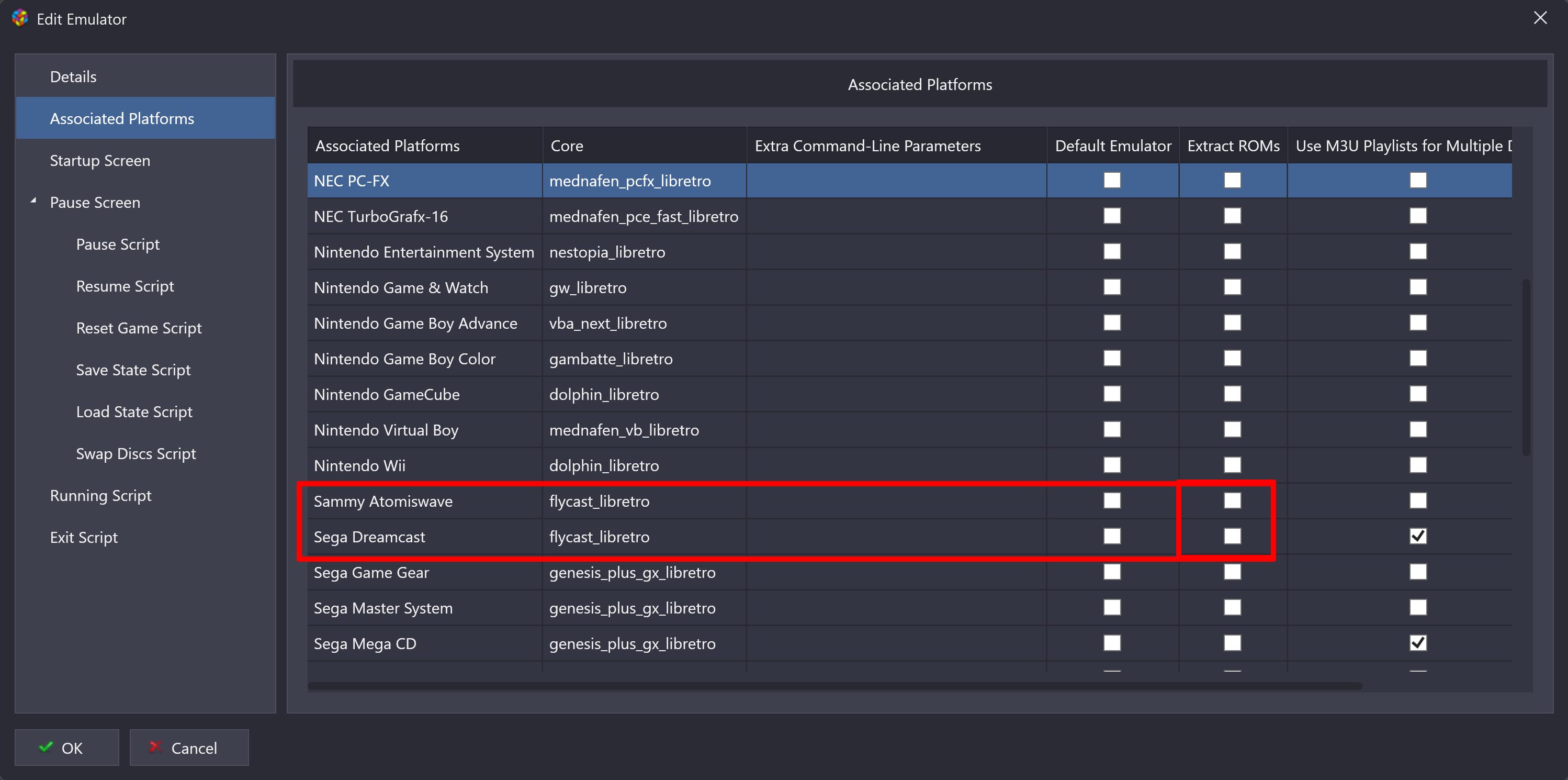Select the Sega Master System cell
Screen dimensions: 1568x780
click(425, 608)
